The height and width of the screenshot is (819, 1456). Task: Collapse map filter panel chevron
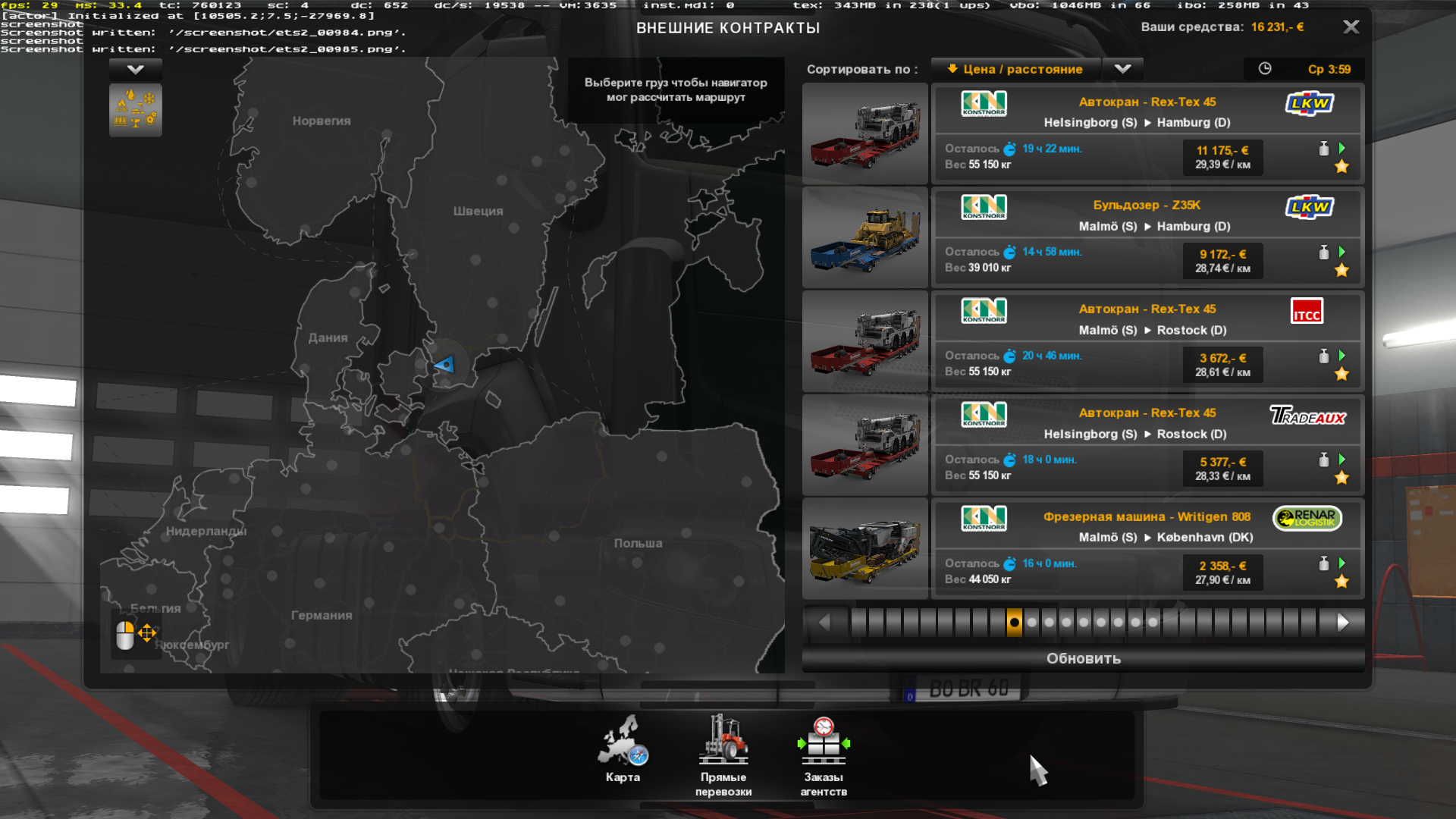tap(135, 70)
